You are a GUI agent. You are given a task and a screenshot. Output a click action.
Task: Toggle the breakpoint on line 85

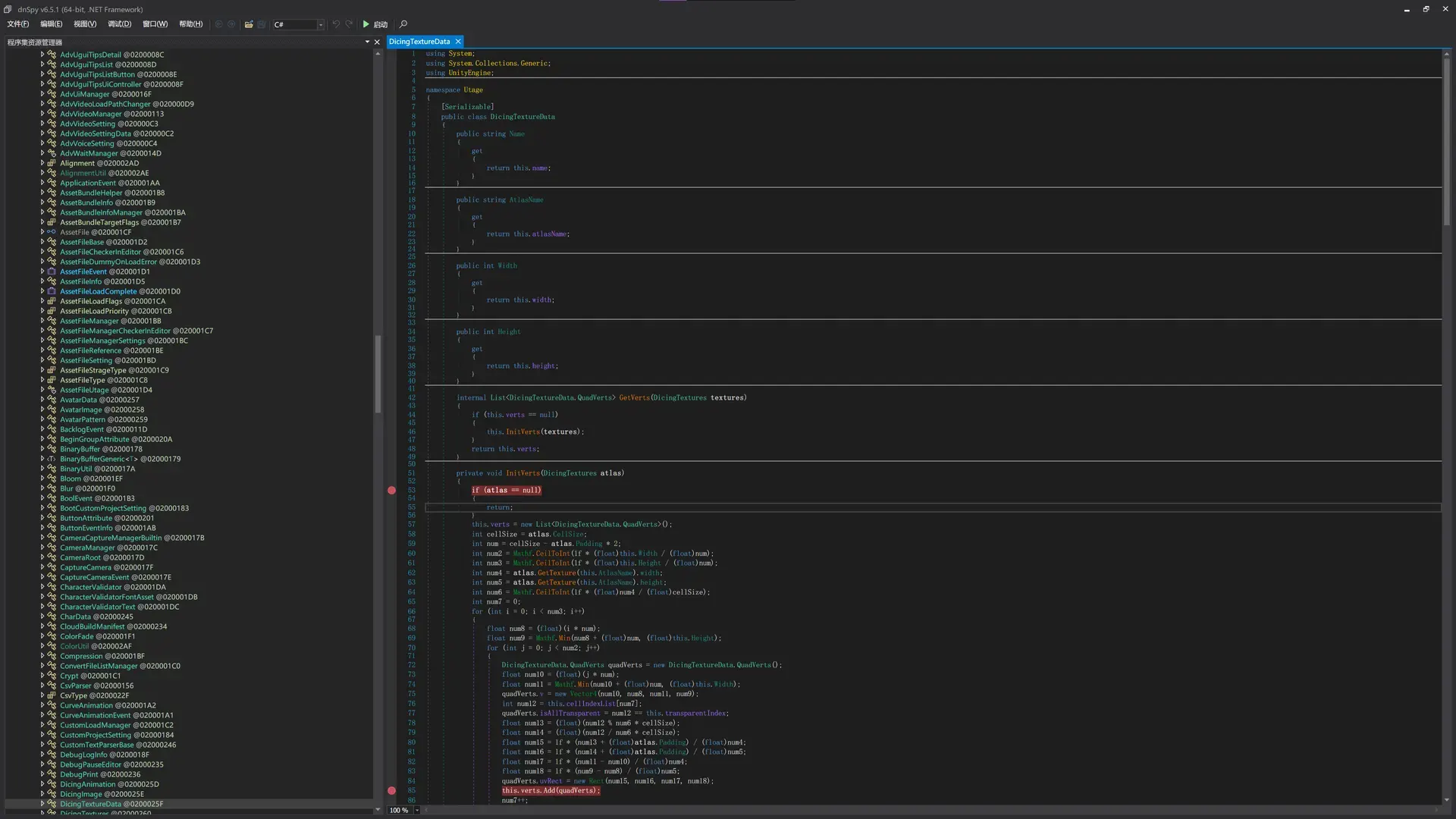pyautogui.click(x=391, y=791)
